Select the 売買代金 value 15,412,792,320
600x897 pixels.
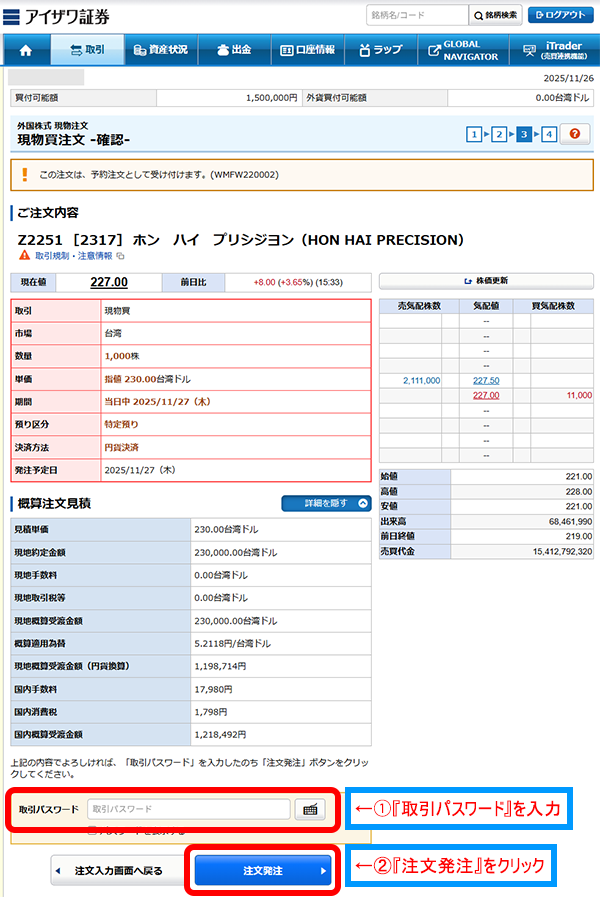pyautogui.click(x=562, y=551)
